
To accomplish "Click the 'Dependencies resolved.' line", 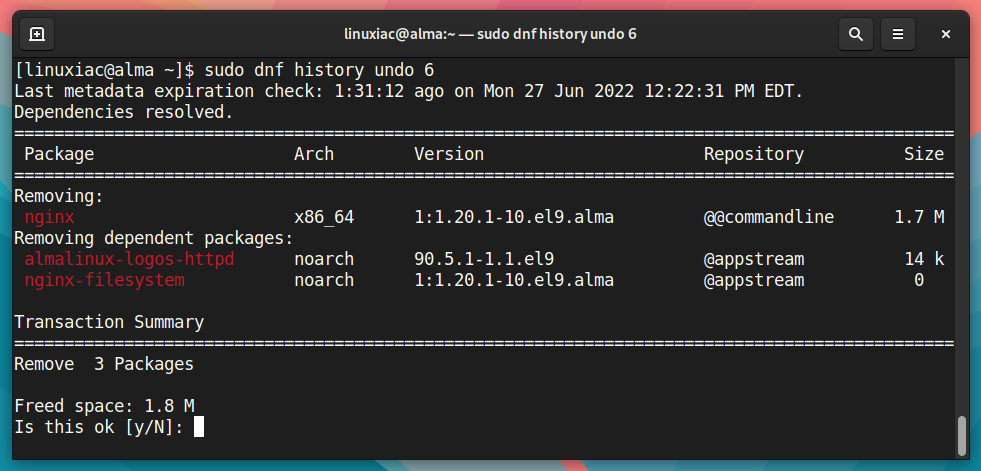I will 123,112.
